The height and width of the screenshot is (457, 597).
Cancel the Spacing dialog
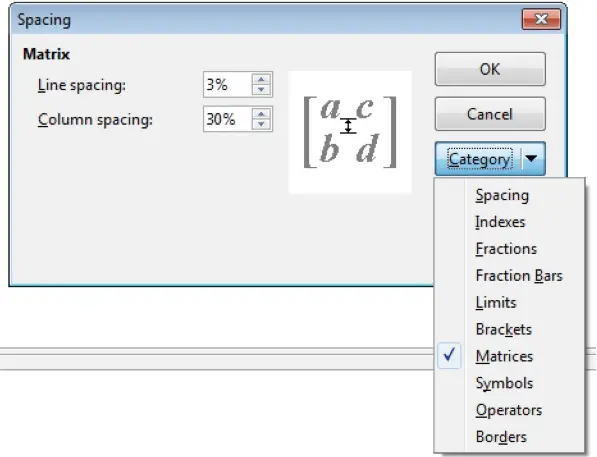(490, 114)
